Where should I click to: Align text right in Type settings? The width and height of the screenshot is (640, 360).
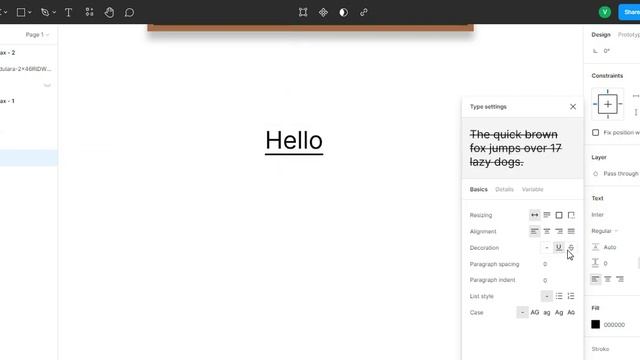point(559,231)
